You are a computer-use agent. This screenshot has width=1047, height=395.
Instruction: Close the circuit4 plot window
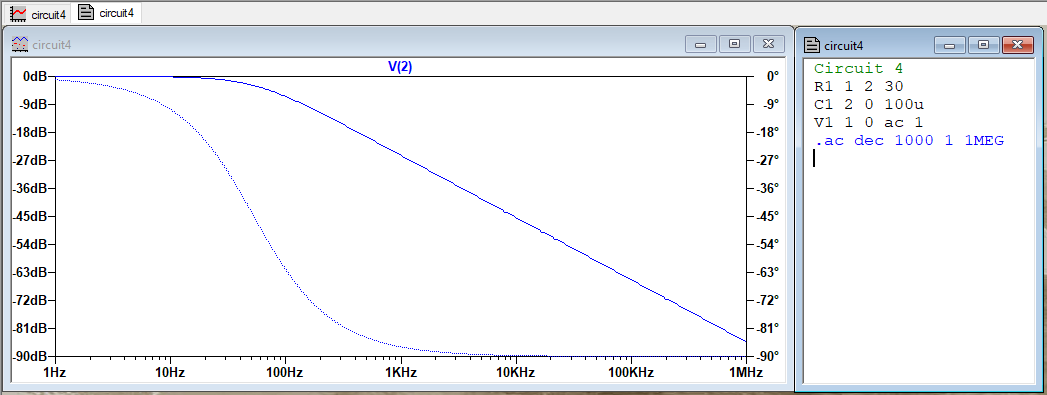pos(769,45)
